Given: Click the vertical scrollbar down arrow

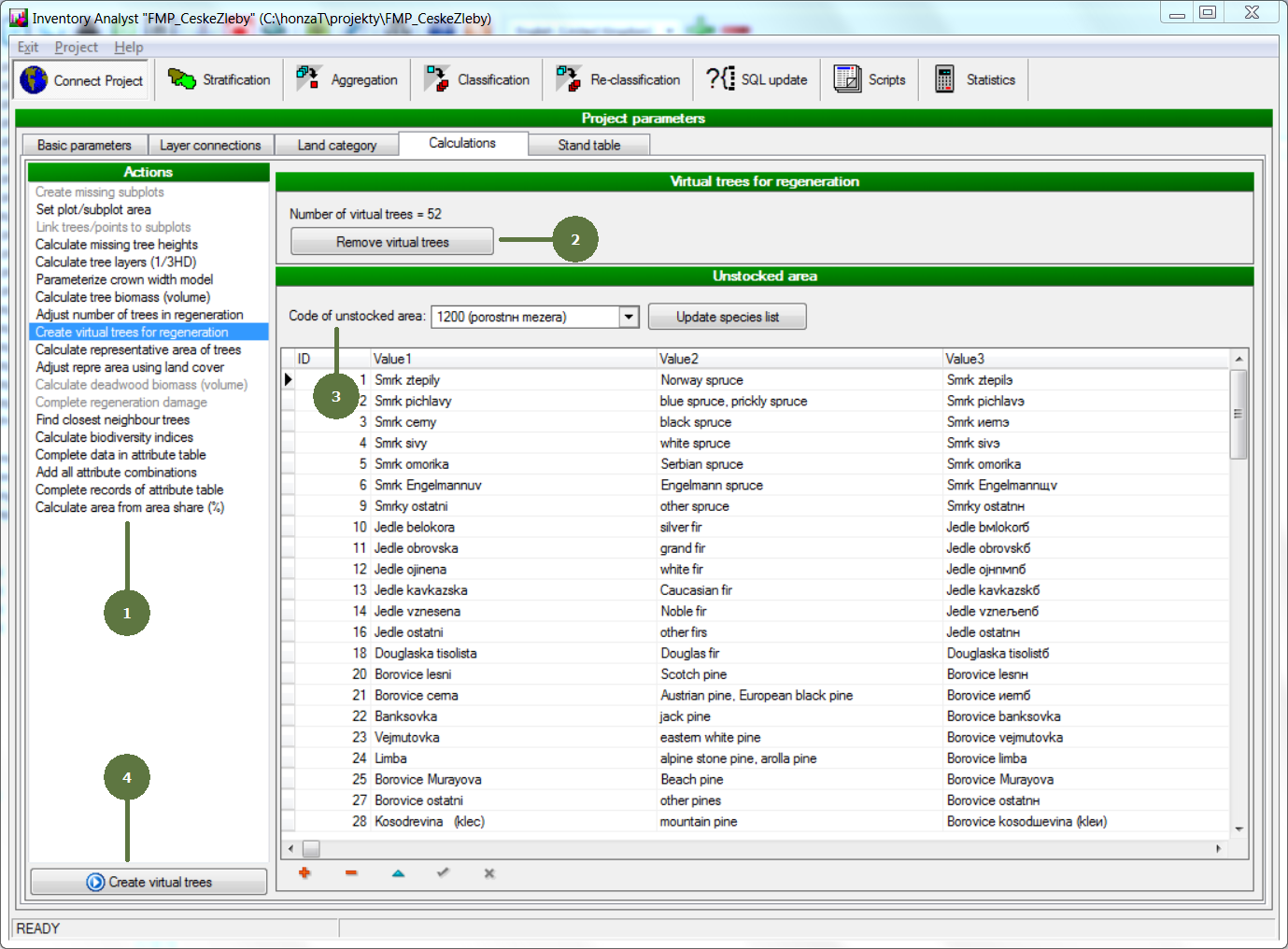Looking at the screenshot, I should (1238, 829).
